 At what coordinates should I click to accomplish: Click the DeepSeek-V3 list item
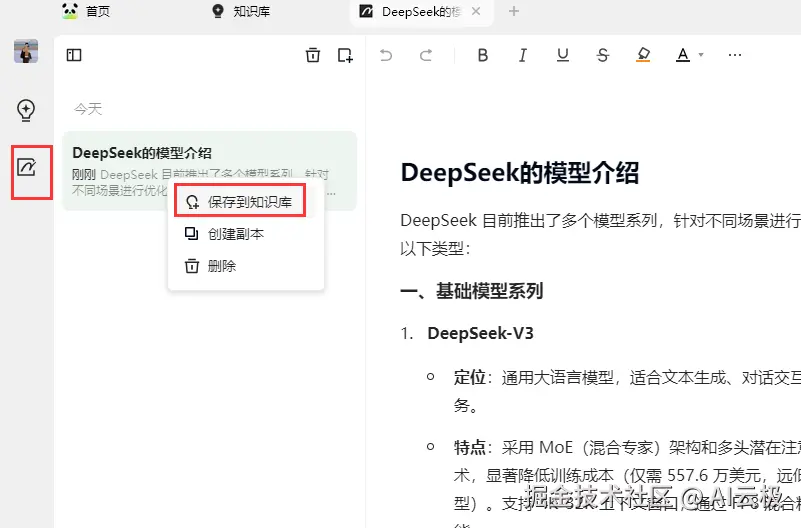tap(480, 333)
